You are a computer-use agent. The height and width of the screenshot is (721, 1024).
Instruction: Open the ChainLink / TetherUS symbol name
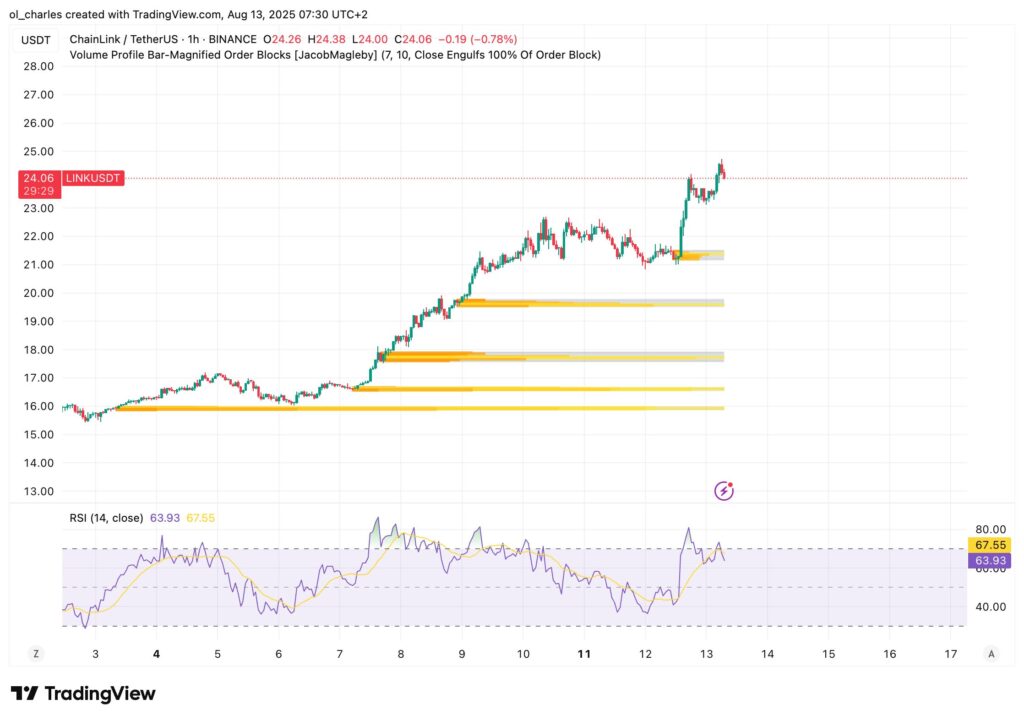pyautogui.click(x=125, y=40)
